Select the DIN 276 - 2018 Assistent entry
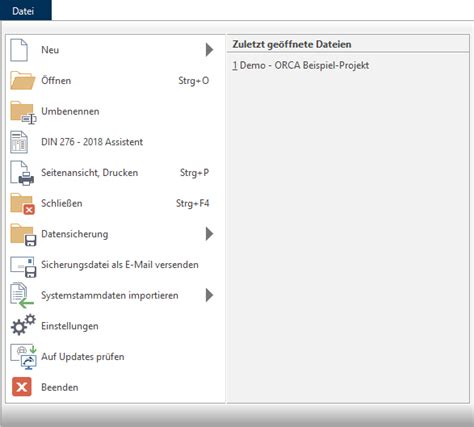Screen dimensions: 474x427 tap(92, 142)
